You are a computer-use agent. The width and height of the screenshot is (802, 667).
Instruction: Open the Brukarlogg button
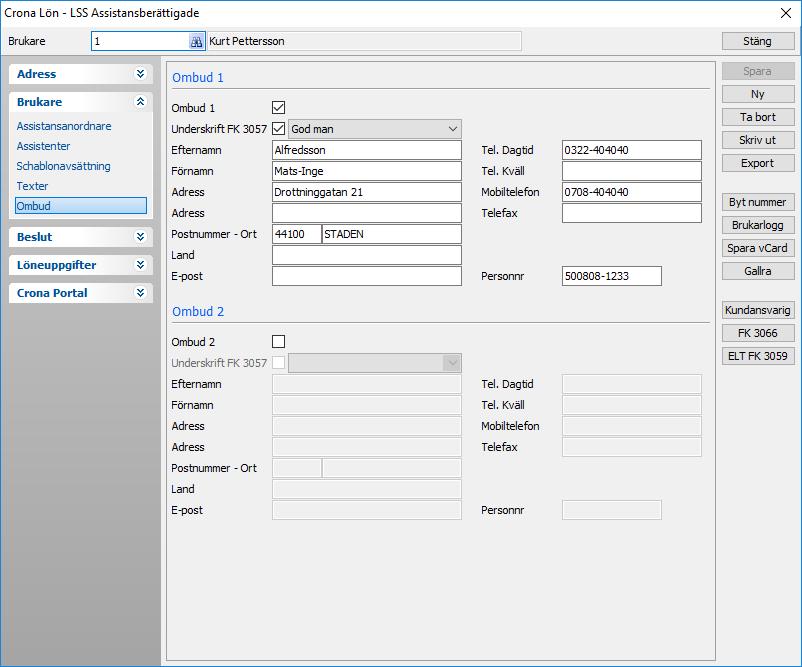pos(758,225)
